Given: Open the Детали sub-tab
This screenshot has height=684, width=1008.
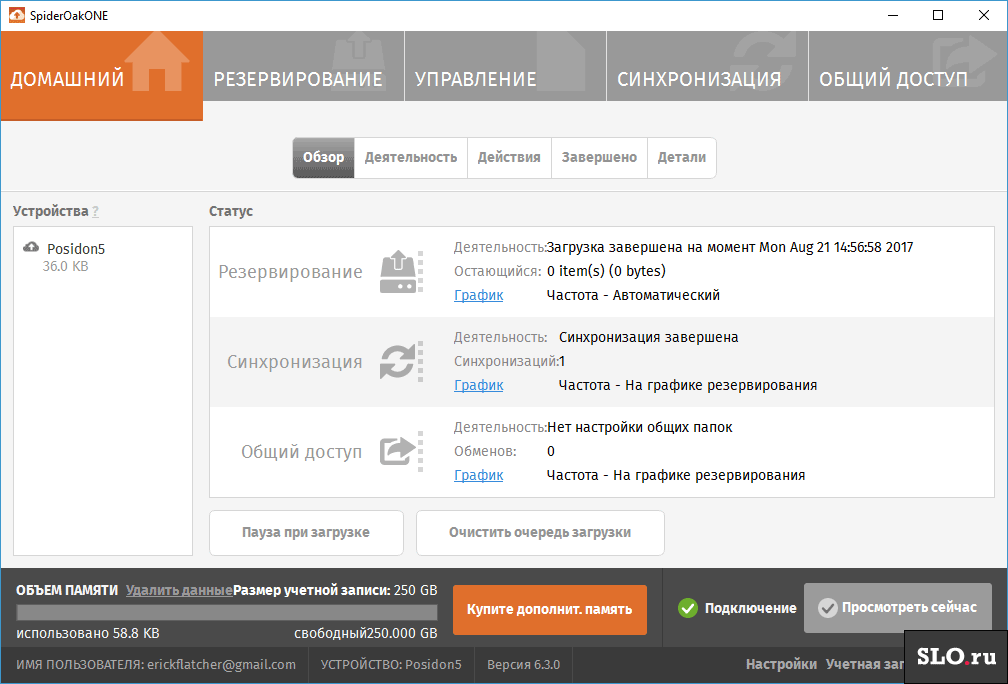Looking at the screenshot, I should [681, 158].
